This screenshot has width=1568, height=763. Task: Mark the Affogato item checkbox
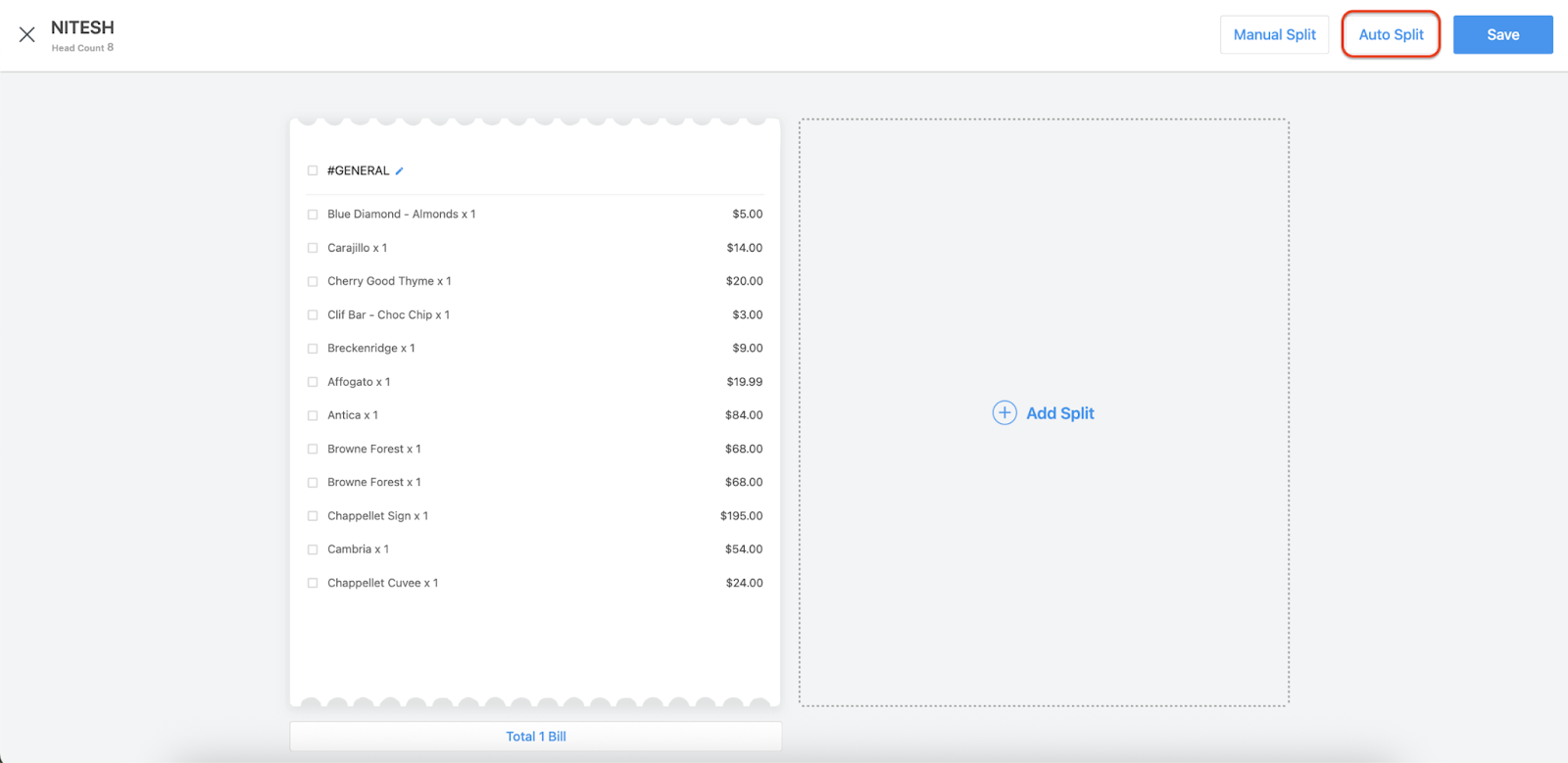pyautogui.click(x=313, y=382)
